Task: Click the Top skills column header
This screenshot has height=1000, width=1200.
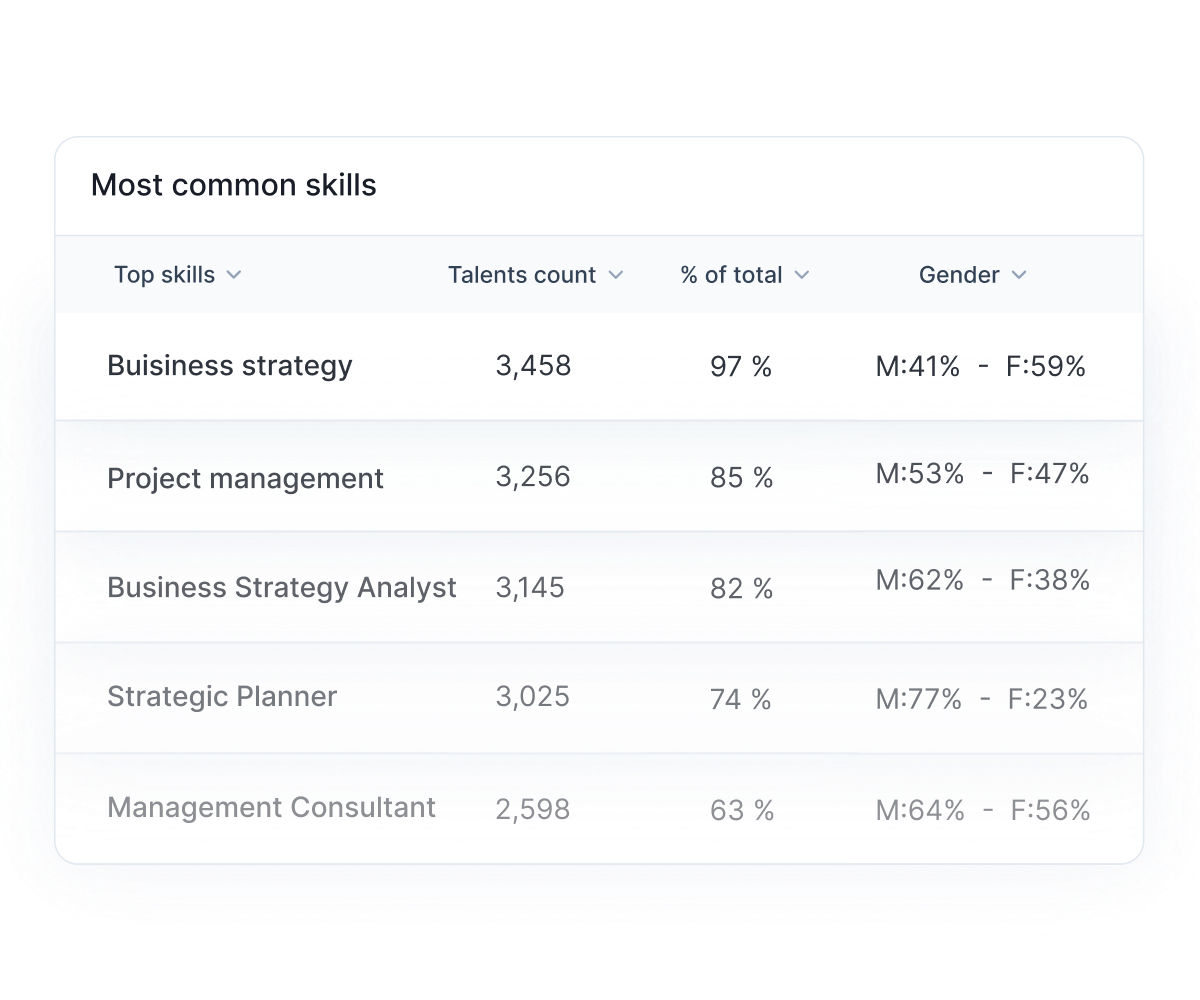Action: [x=164, y=275]
